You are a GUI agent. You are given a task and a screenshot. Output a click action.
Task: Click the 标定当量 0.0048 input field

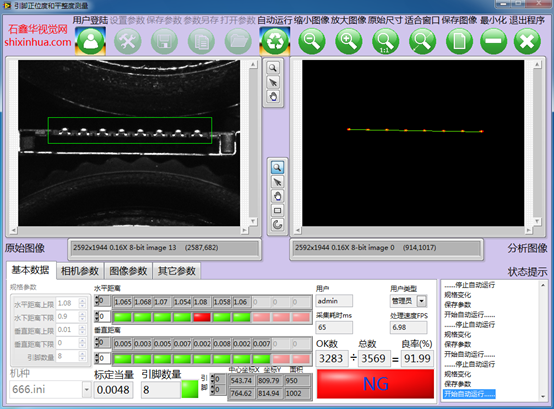point(113,390)
